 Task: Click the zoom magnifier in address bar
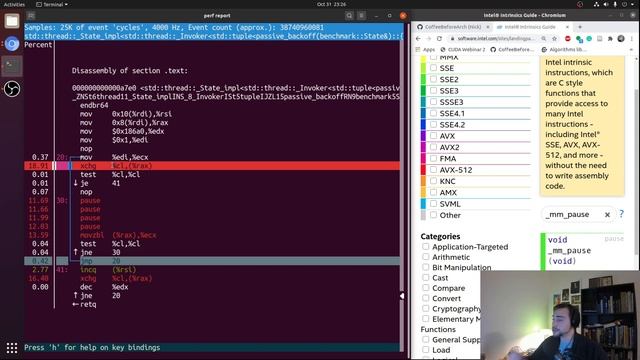tap(544, 38)
